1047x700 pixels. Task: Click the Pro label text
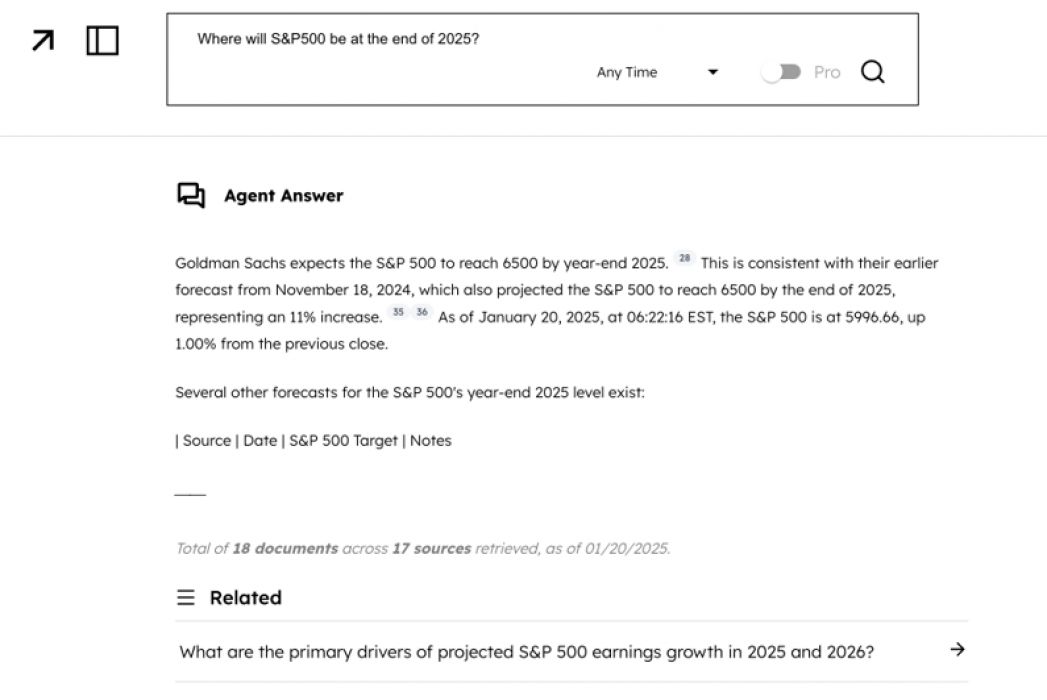tap(827, 72)
